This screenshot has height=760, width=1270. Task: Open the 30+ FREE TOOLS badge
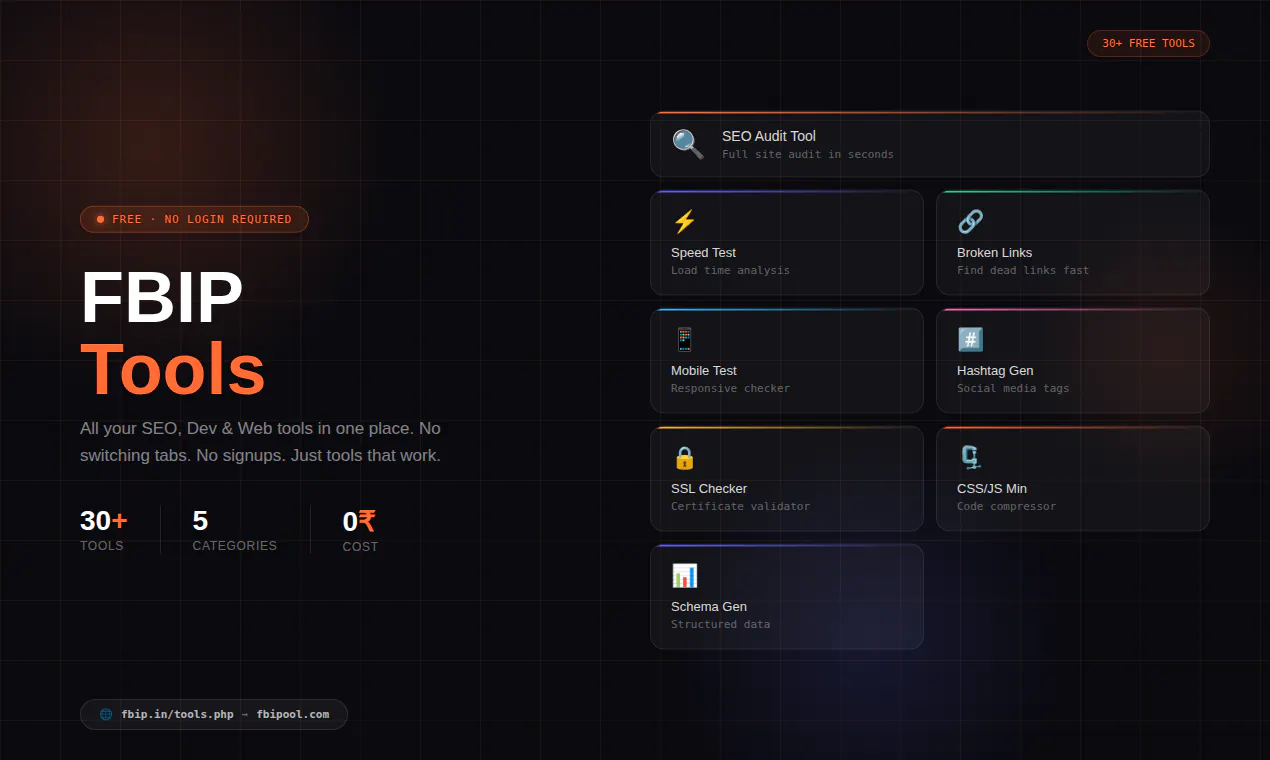click(1148, 43)
